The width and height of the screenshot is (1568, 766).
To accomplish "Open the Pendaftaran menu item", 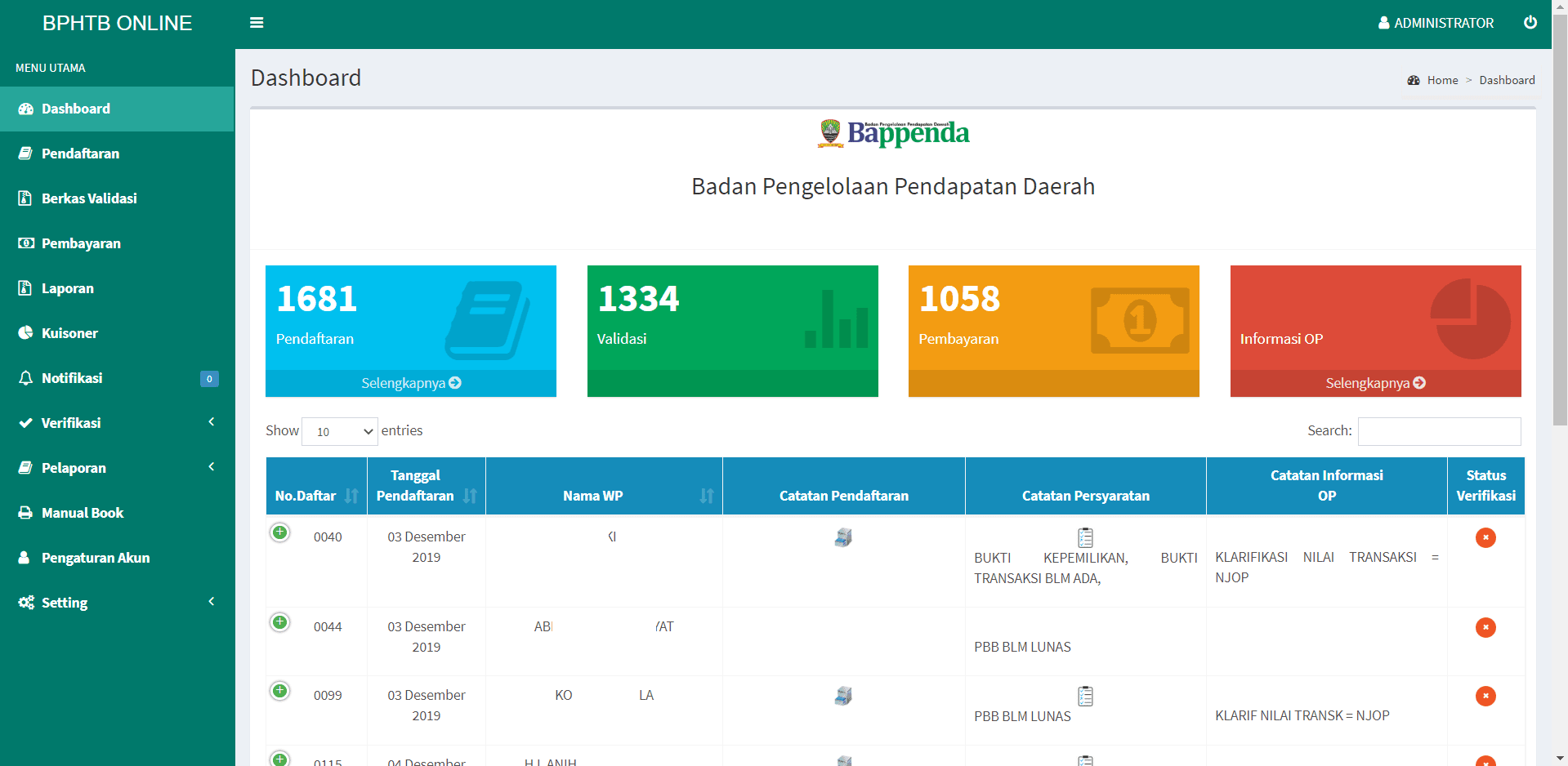I will click(117, 154).
